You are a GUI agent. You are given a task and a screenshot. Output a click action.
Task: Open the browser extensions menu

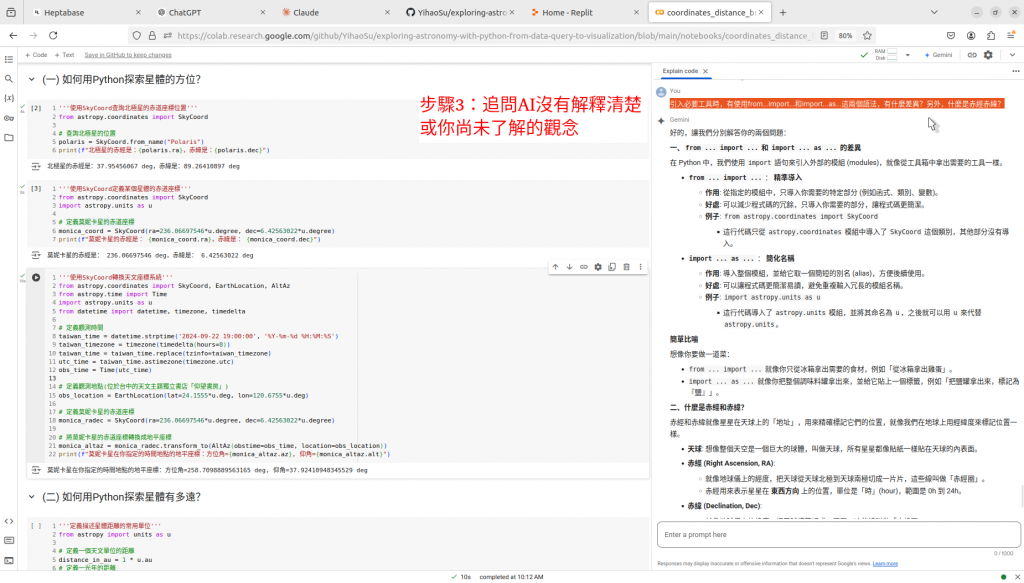pyautogui.click(x=991, y=35)
